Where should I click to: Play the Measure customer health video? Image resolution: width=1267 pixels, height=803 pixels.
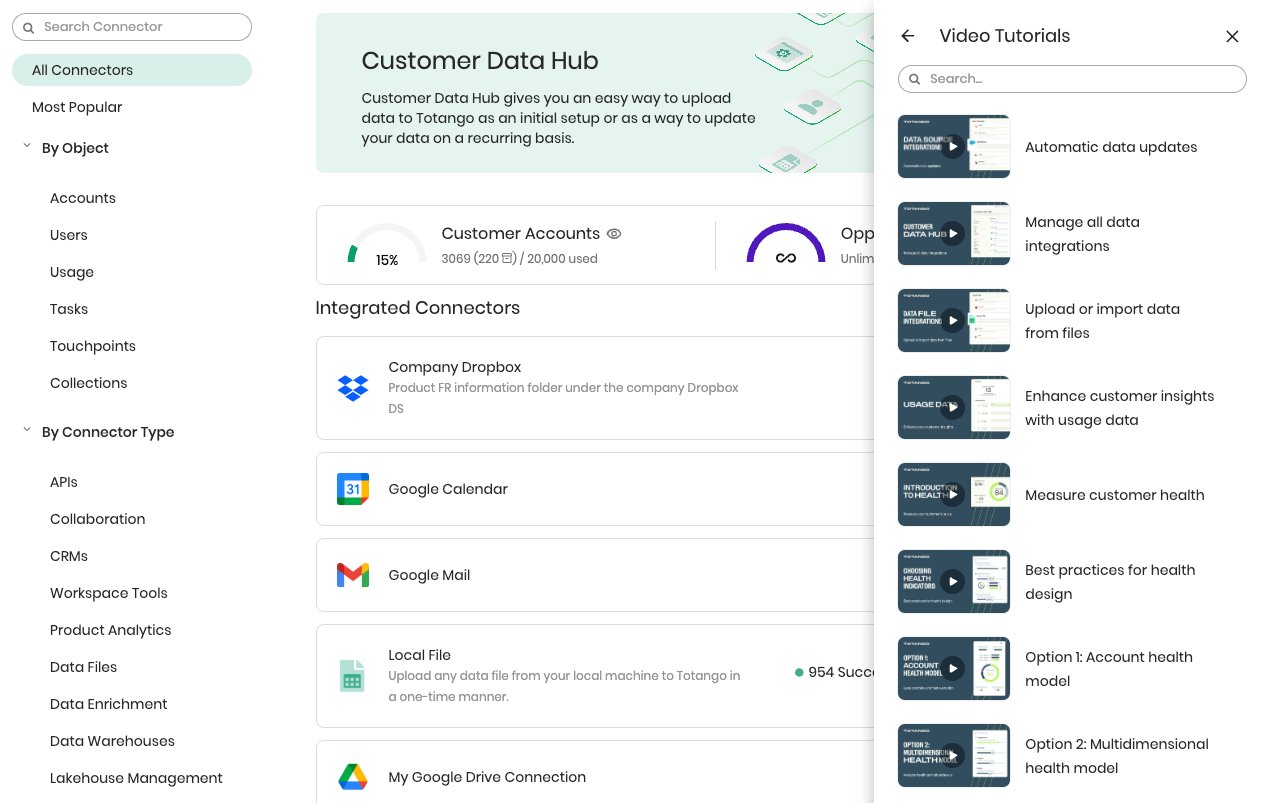tap(953, 494)
